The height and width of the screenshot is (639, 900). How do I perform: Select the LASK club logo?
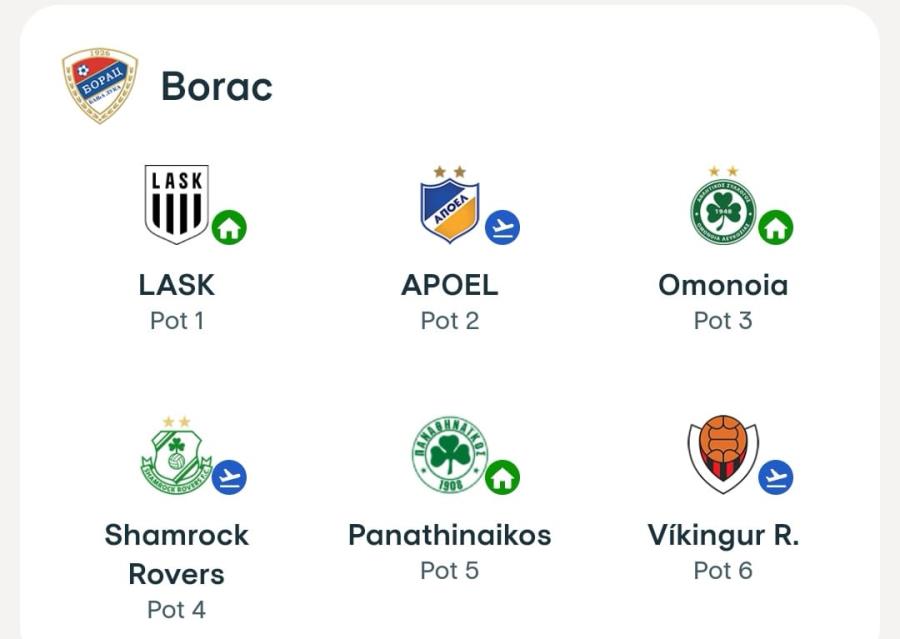[x=176, y=204]
